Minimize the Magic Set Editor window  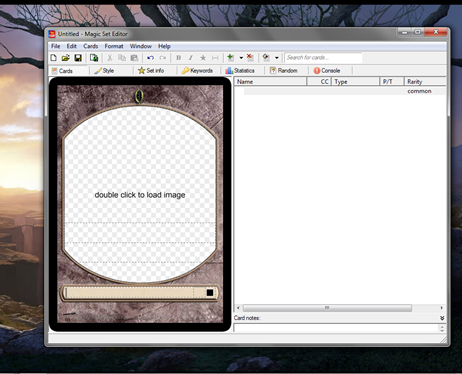click(x=405, y=32)
